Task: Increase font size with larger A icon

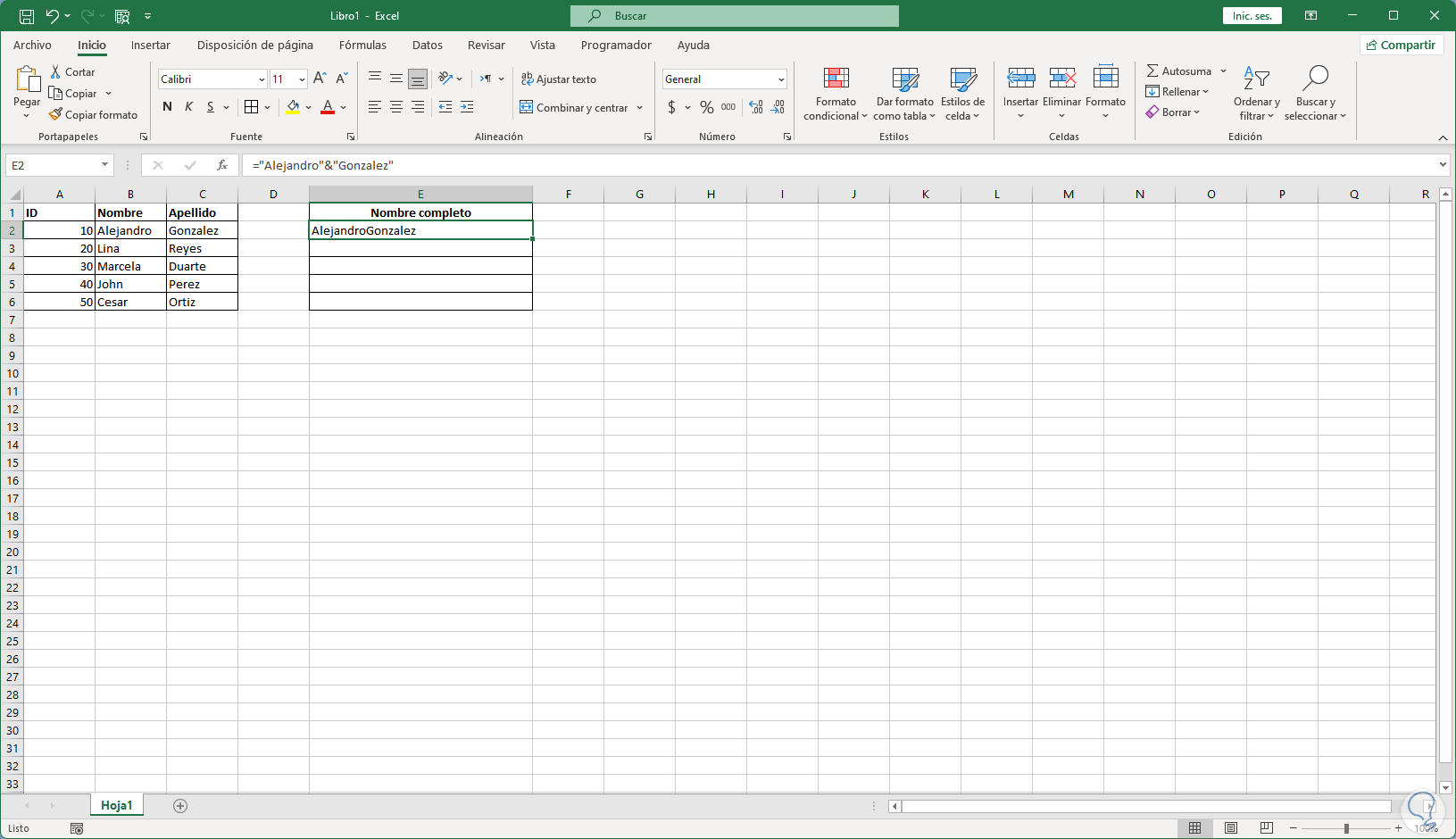Action: tap(320, 79)
